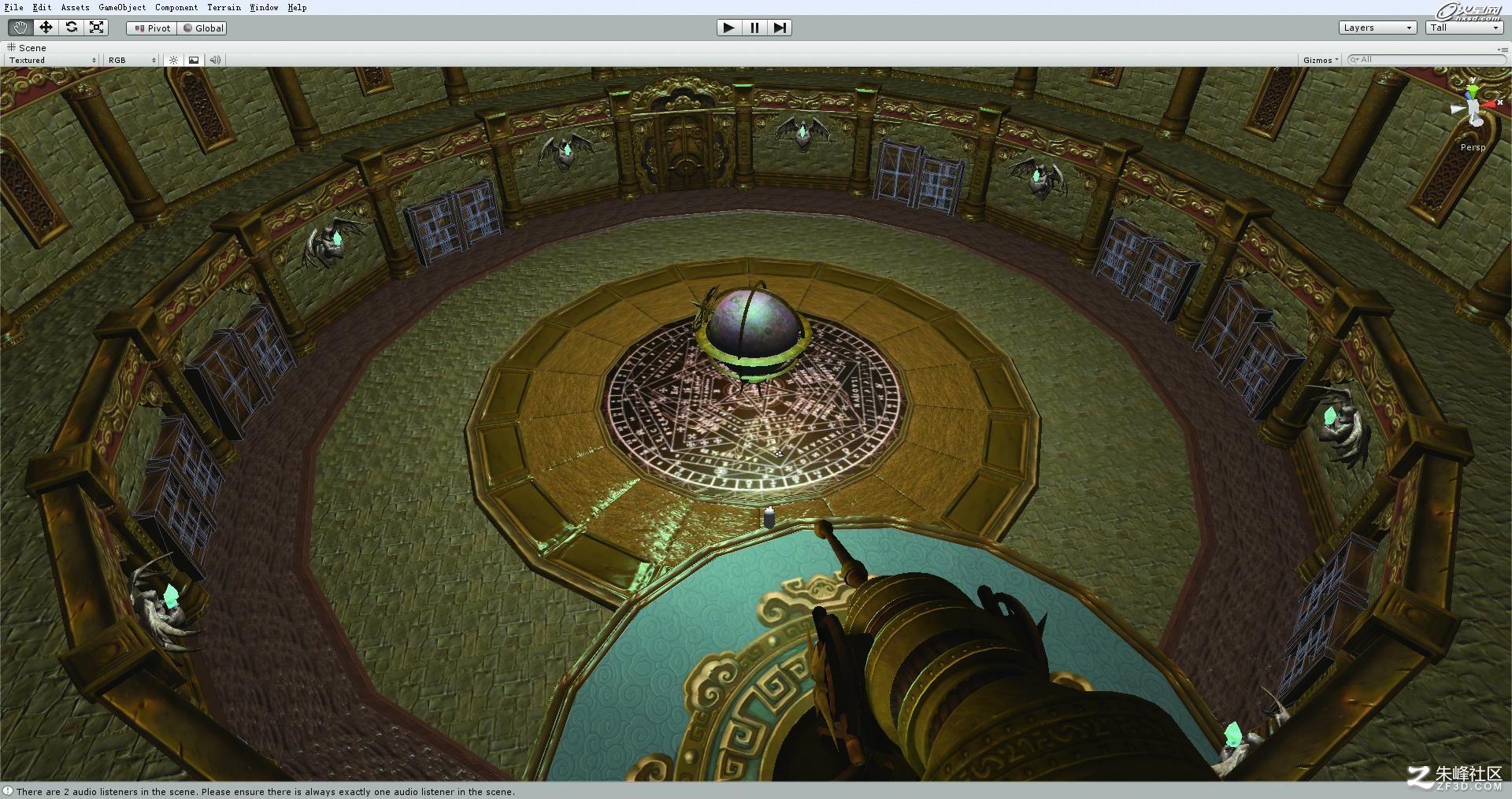Image resolution: width=1512 pixels, height=799 pixels.
Task: Open the Layers dropdown
Action: pos(1377,28)
